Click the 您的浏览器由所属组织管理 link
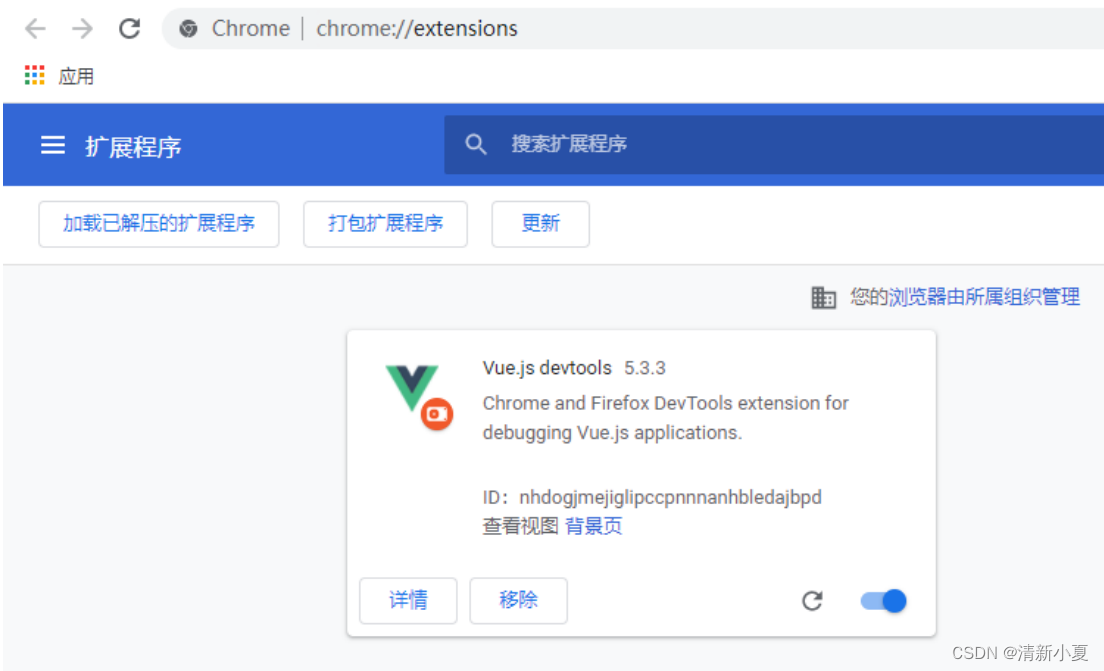Screen dimensions: 1104x671 pyautogui.click(x=964, y=297)
